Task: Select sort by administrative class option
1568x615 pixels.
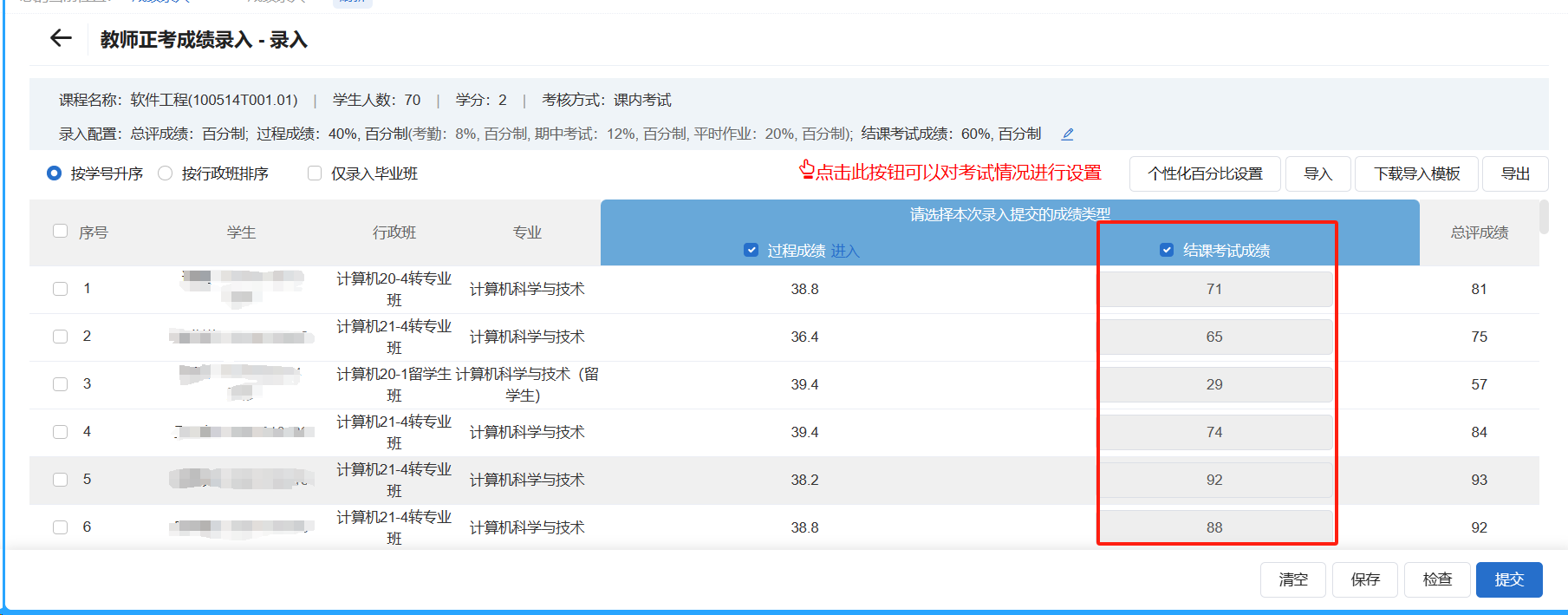Action: [166, 173]
